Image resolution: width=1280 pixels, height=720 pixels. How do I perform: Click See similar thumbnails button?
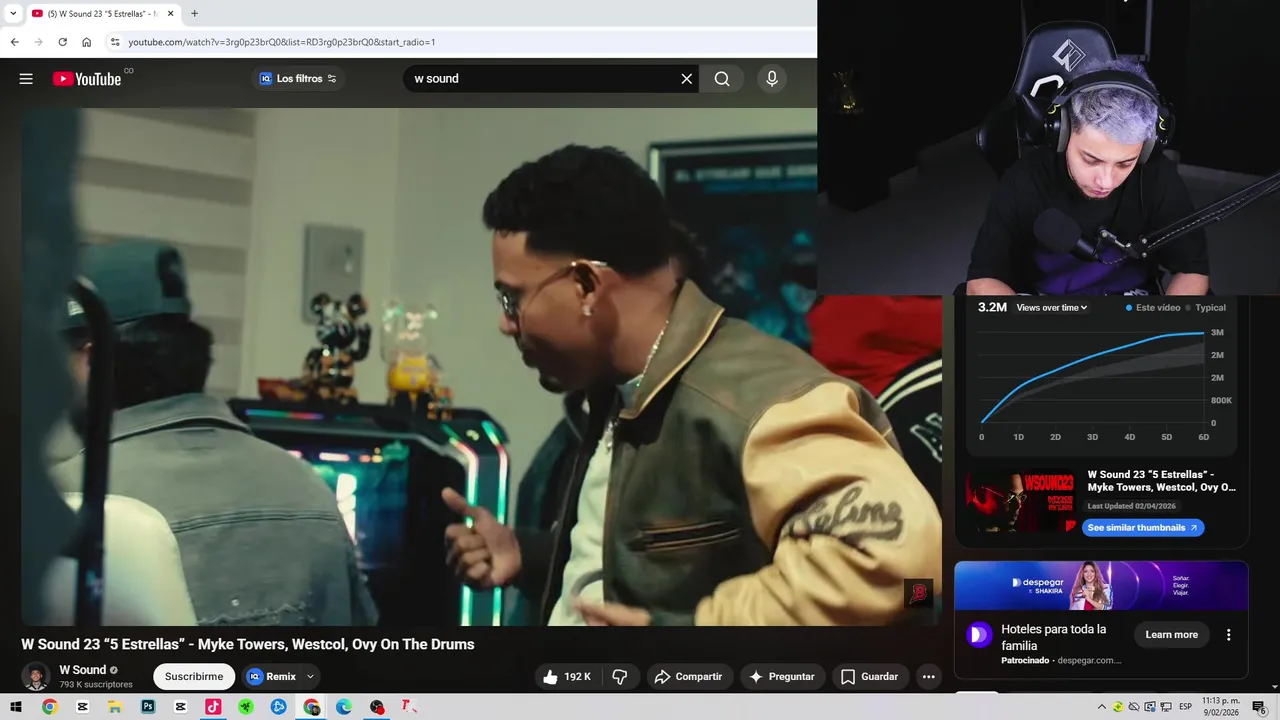click(1143, 528)
